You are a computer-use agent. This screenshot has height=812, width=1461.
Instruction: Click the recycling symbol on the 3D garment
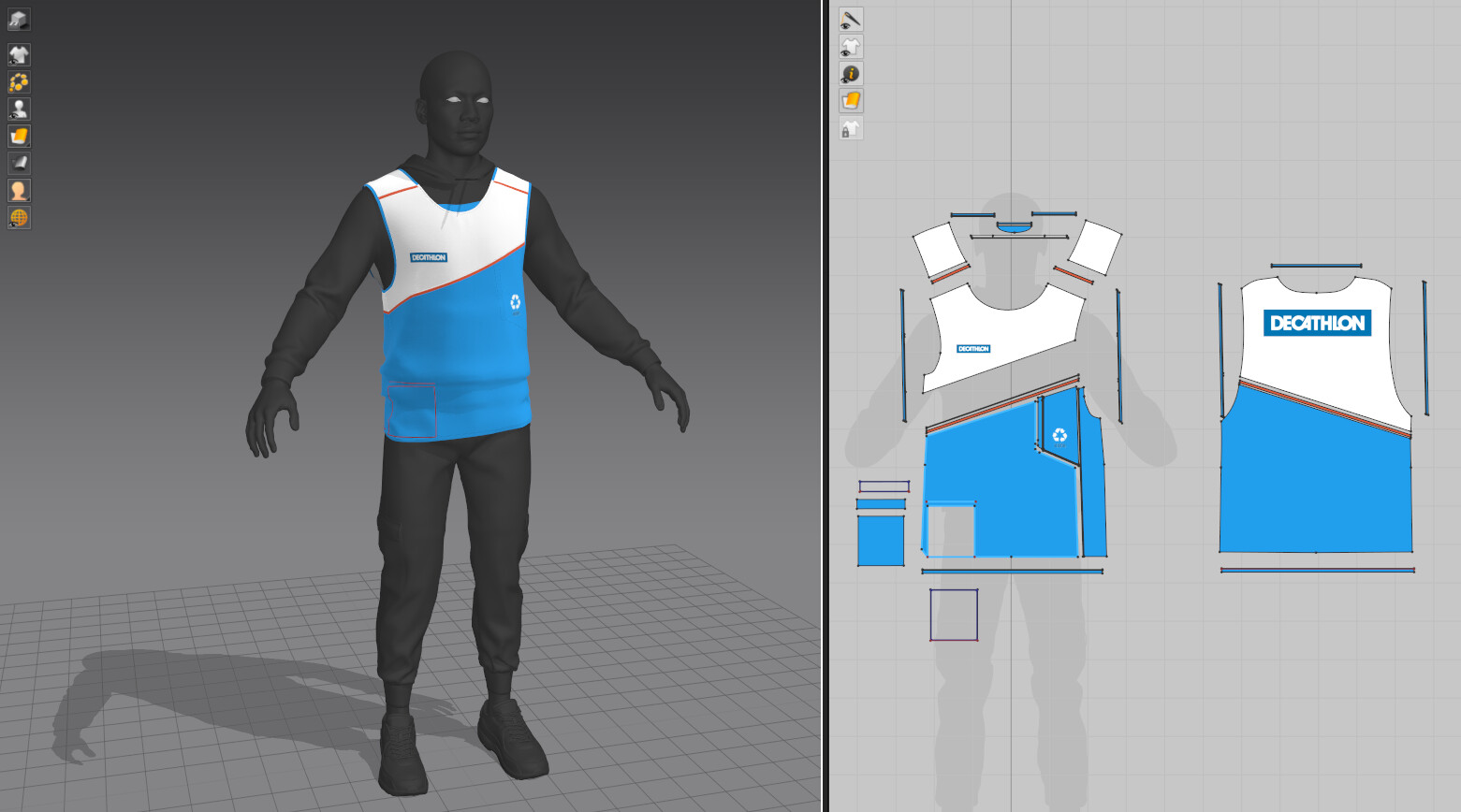pyautogui.click(x=515, y=302)
